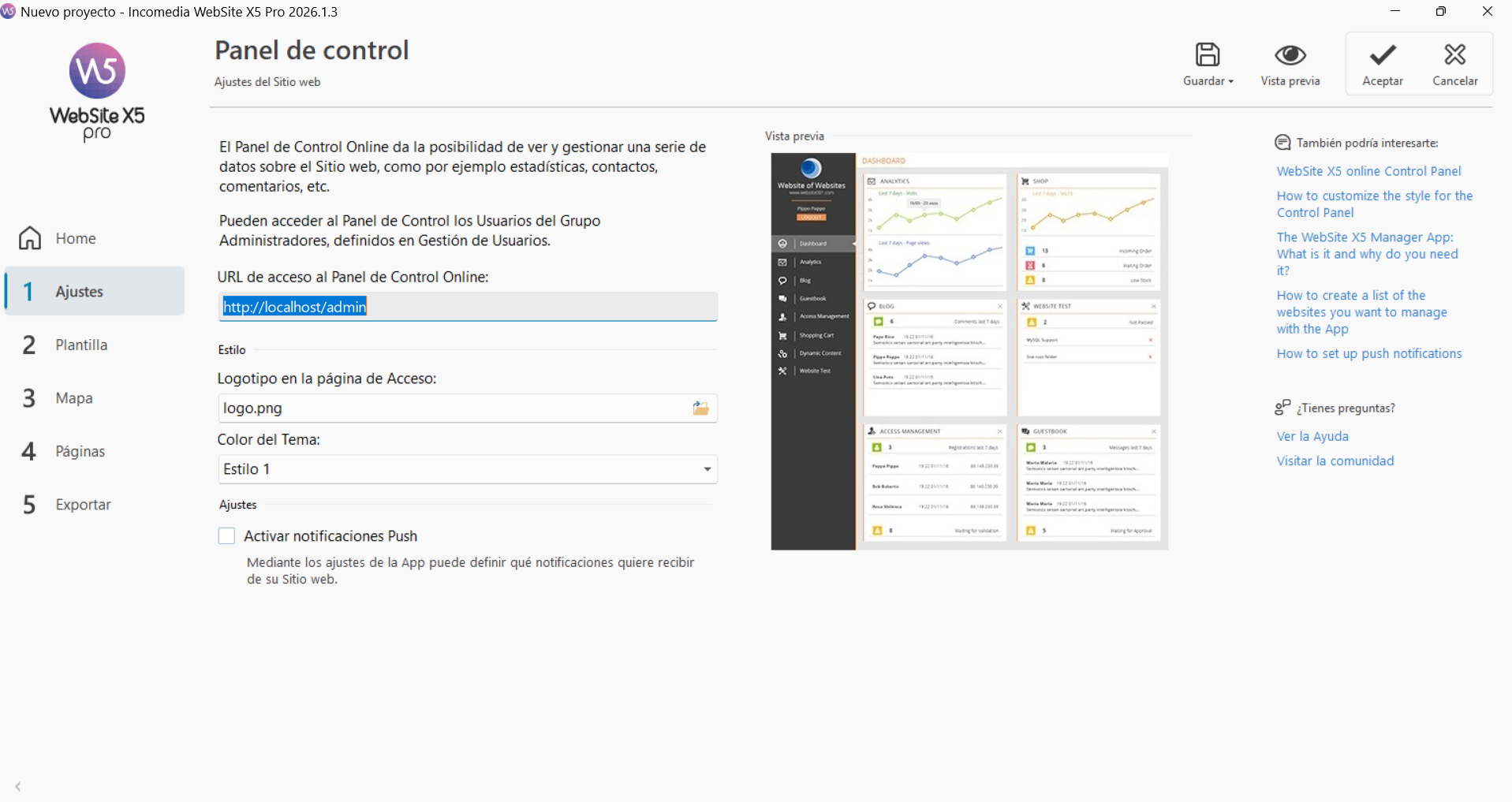1512x802 pixels.
Task: Open step 4 Páginas
Action: click(x=80, y=452)
